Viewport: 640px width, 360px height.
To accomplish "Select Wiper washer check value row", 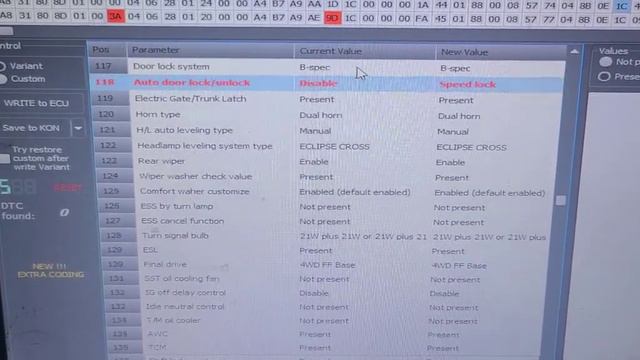I will point(327,177).
